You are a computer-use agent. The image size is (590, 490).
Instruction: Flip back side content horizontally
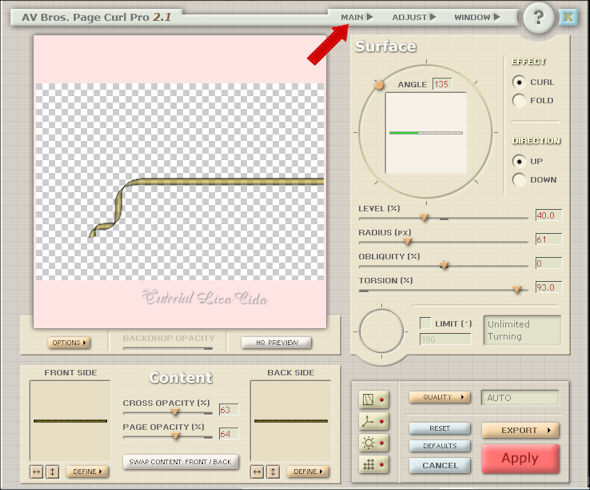tap(257, 472)
